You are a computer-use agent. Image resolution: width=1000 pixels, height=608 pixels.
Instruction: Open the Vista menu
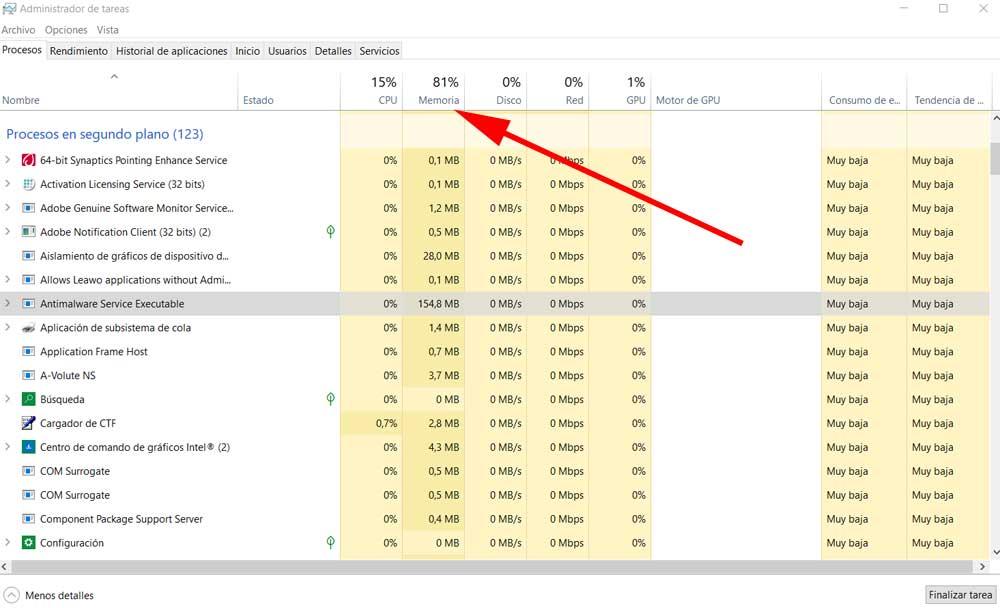tap(108, 30)
